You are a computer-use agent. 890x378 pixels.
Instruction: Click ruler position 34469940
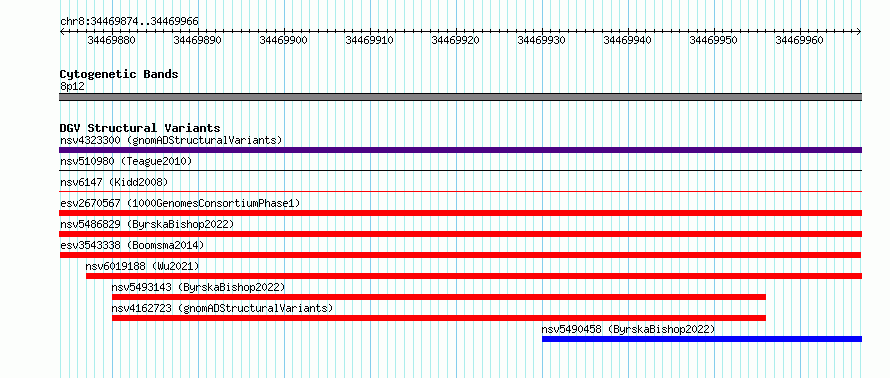[628, 40]
